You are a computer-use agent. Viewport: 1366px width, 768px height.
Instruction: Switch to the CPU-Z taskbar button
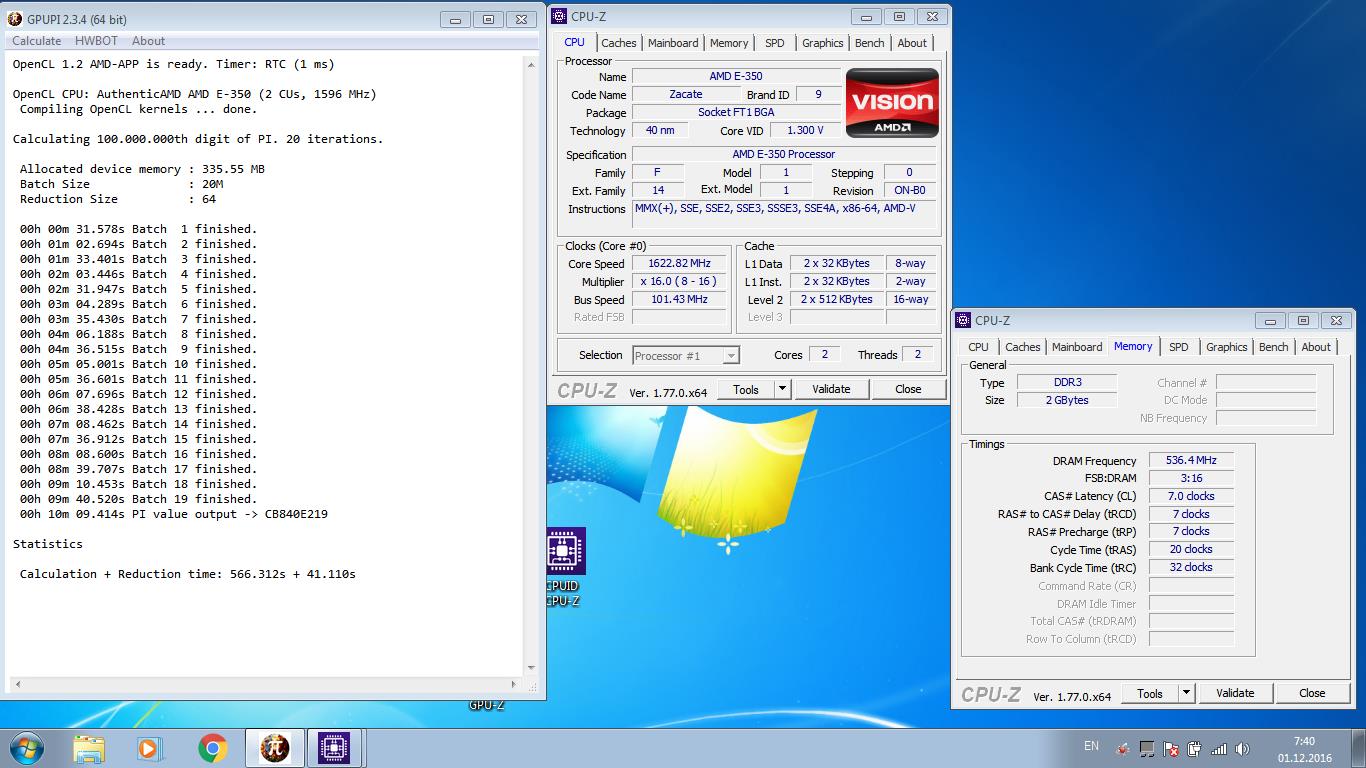click(x=334, y=748)
